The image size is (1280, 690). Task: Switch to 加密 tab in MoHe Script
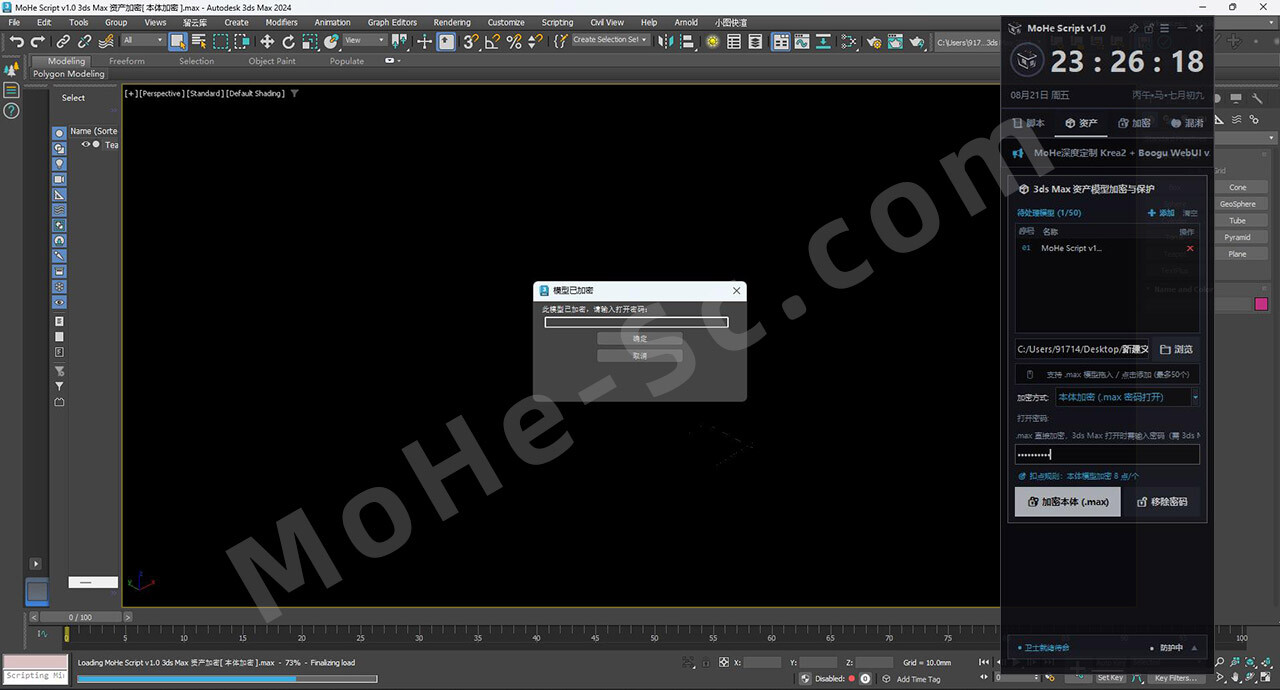(x=1135, y=123)
